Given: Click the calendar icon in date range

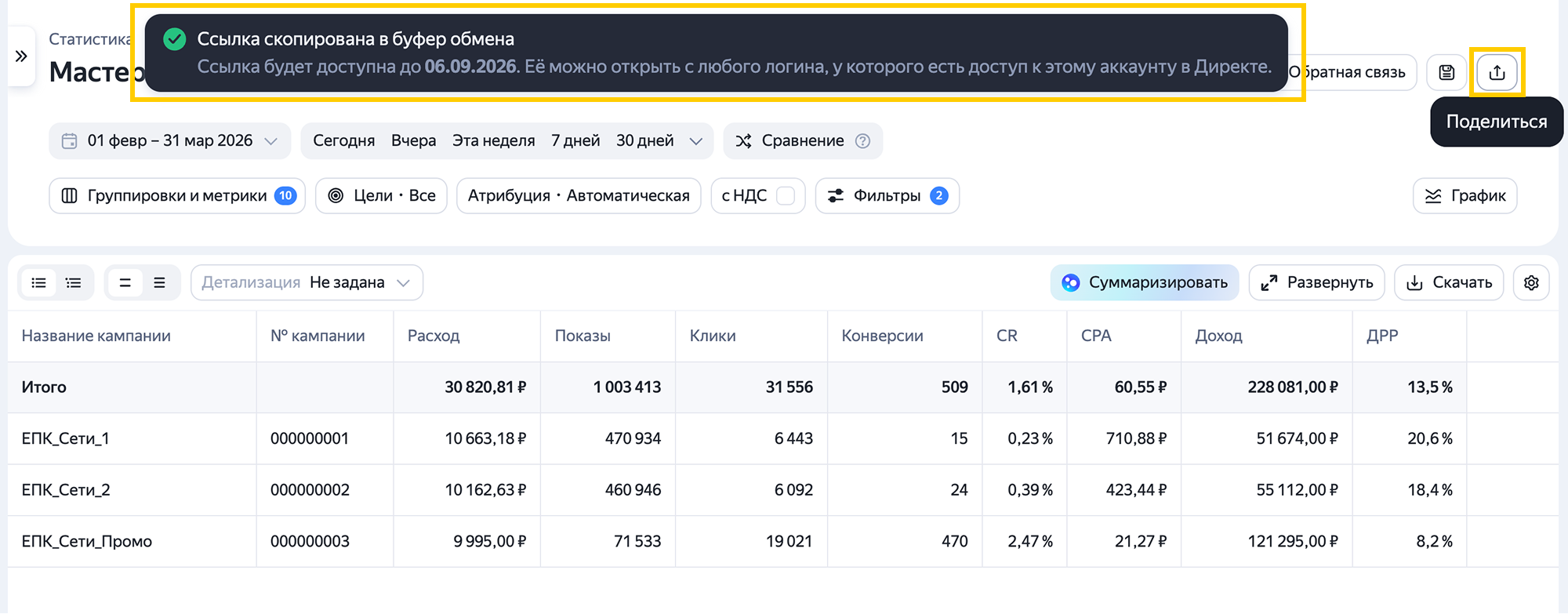Looking at the screenshot, I should tap(70, 141).
